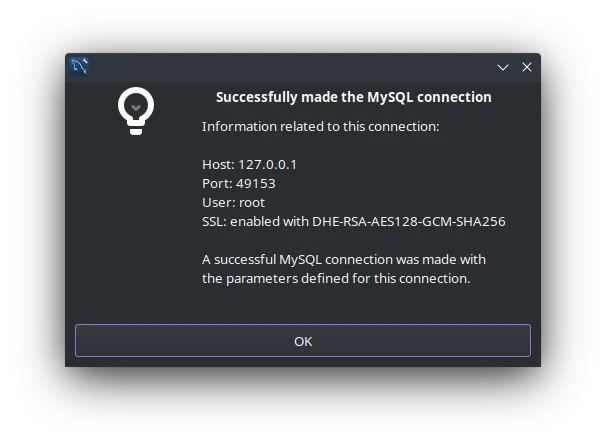Click the 'Port:' label
The height and width of the screenshot is (444, 606).
[x=217, y=183]
